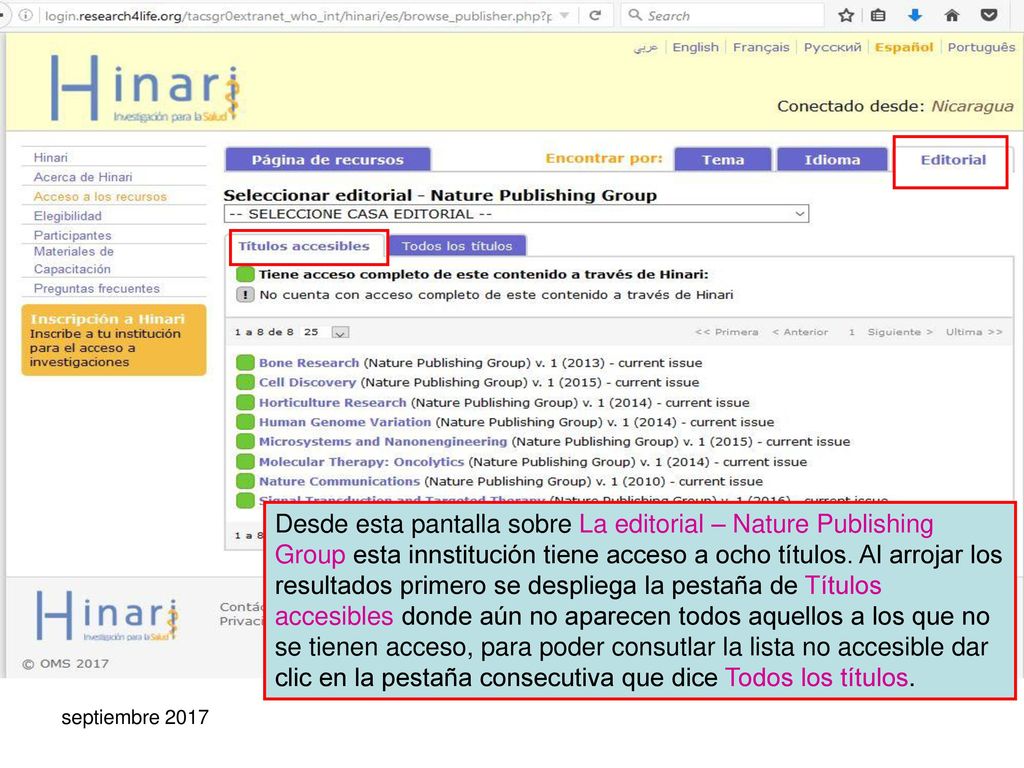Switch to Títulos accesibles tab

coord(304,246)
